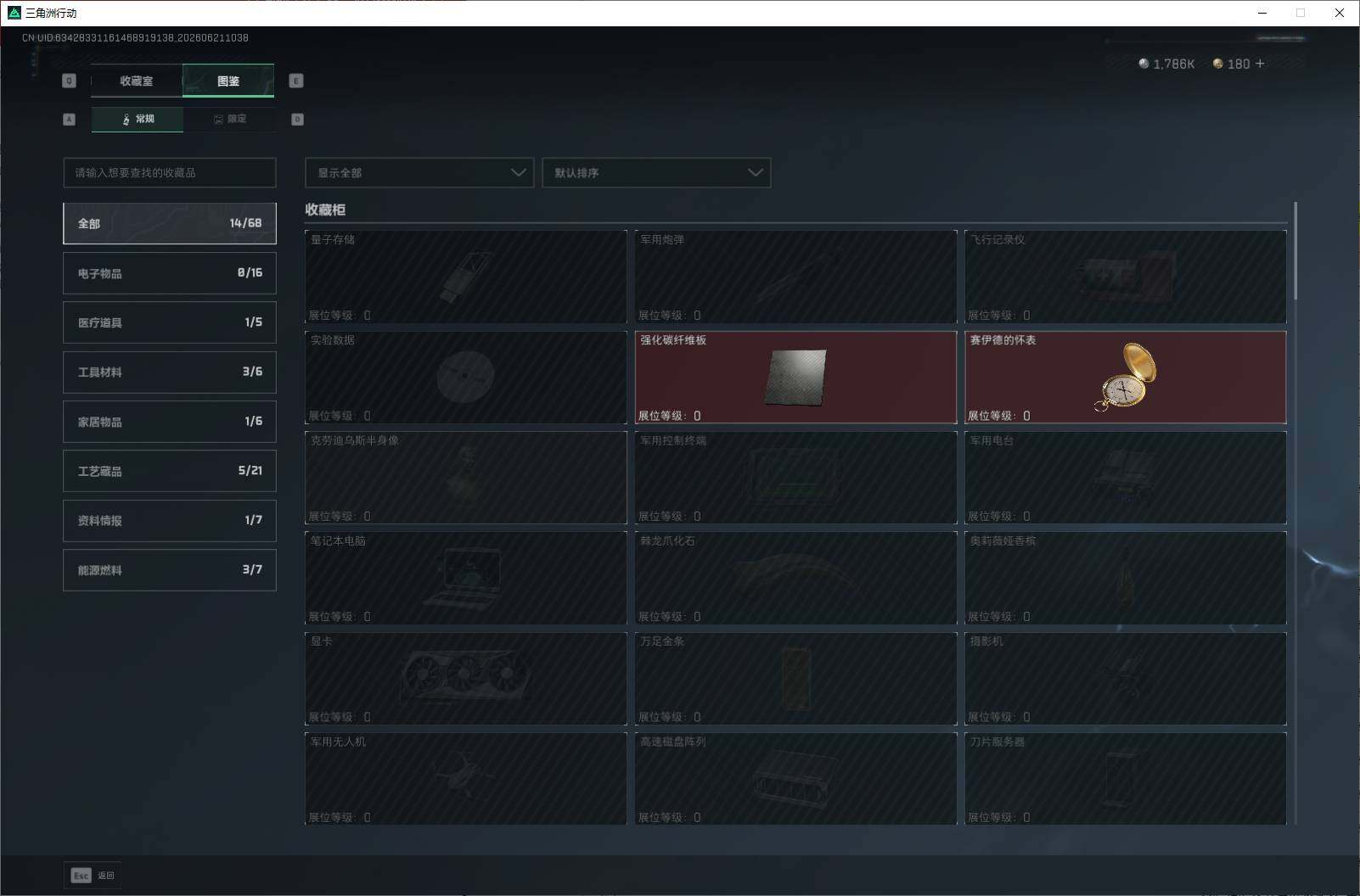Open the 默认排序 sort dropdown

tap(656, 172)
